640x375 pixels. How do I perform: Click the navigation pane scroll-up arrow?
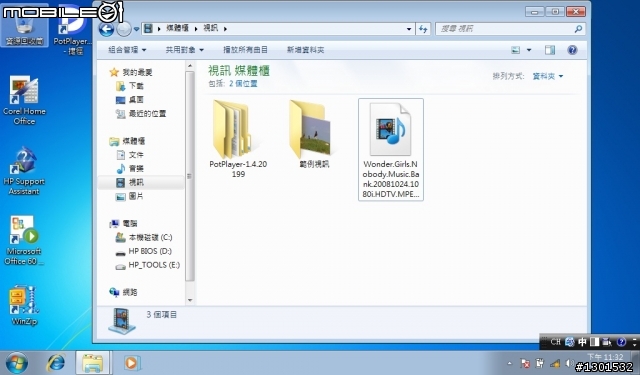pos(190,66)
